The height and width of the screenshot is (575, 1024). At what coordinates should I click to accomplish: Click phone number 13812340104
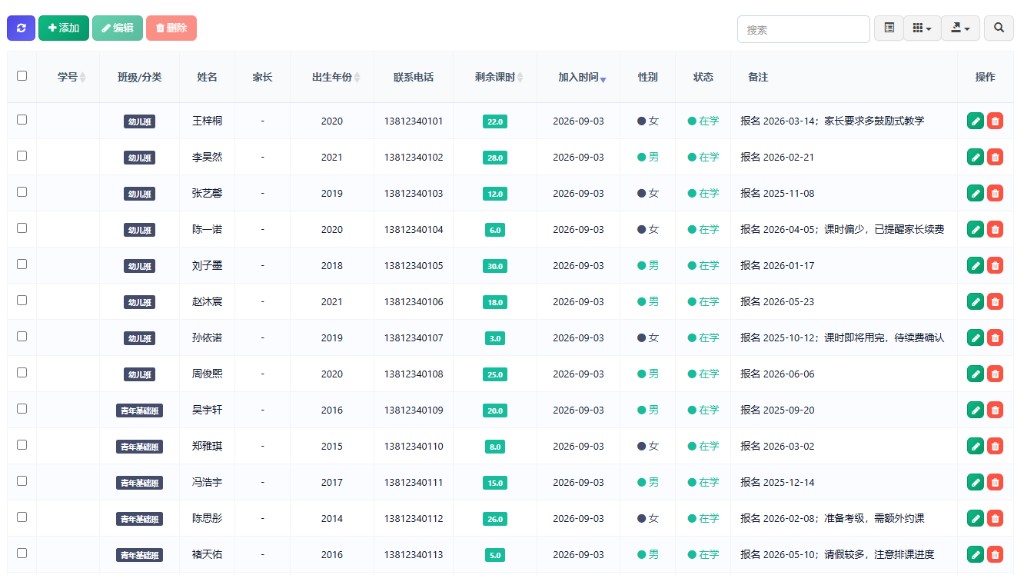[x=413, y=229]
